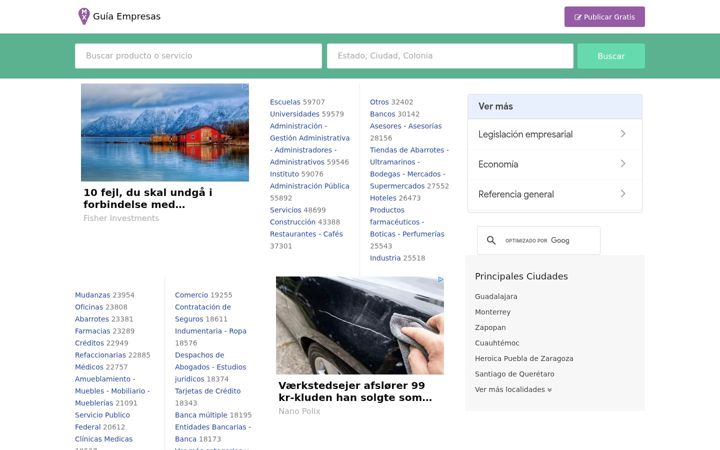Open the Despachos de Abogados link
The height and width of the screenshot is (450, 720).
210,367
